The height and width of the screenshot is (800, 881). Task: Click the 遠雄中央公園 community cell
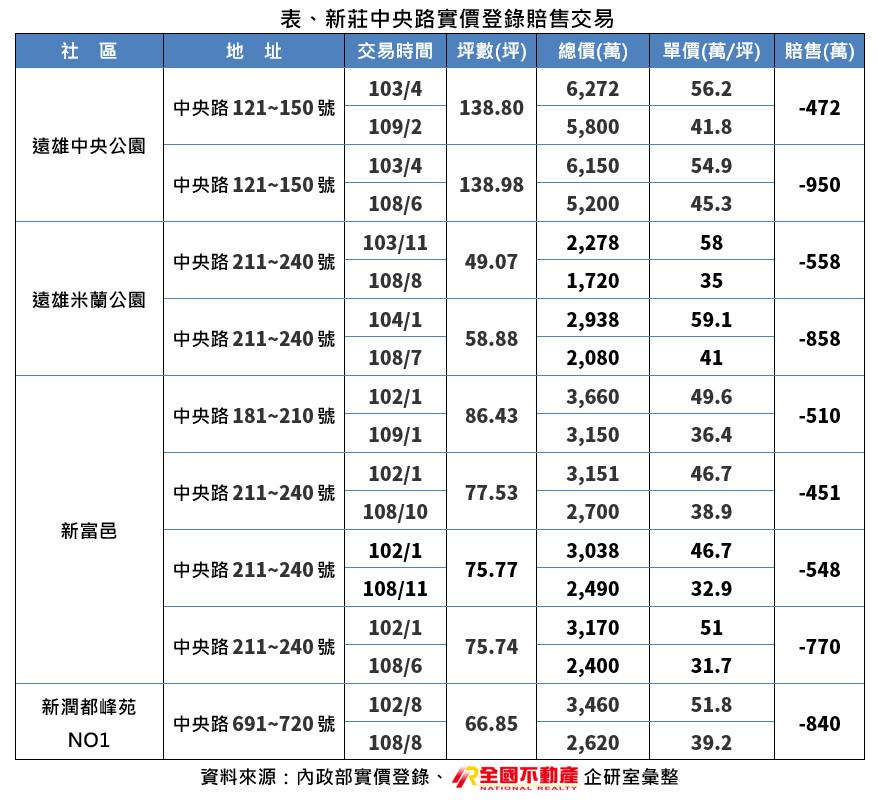(89, 146)
